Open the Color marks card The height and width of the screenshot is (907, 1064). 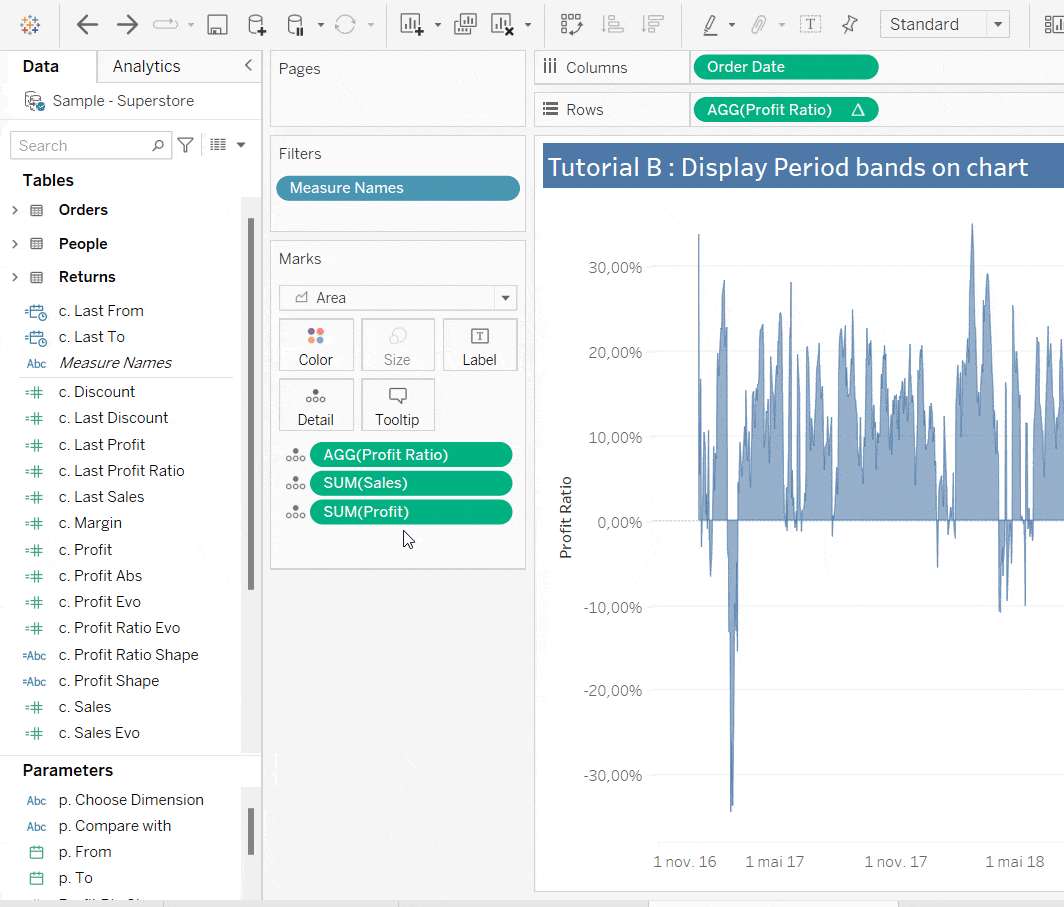(x=316, y=345)
